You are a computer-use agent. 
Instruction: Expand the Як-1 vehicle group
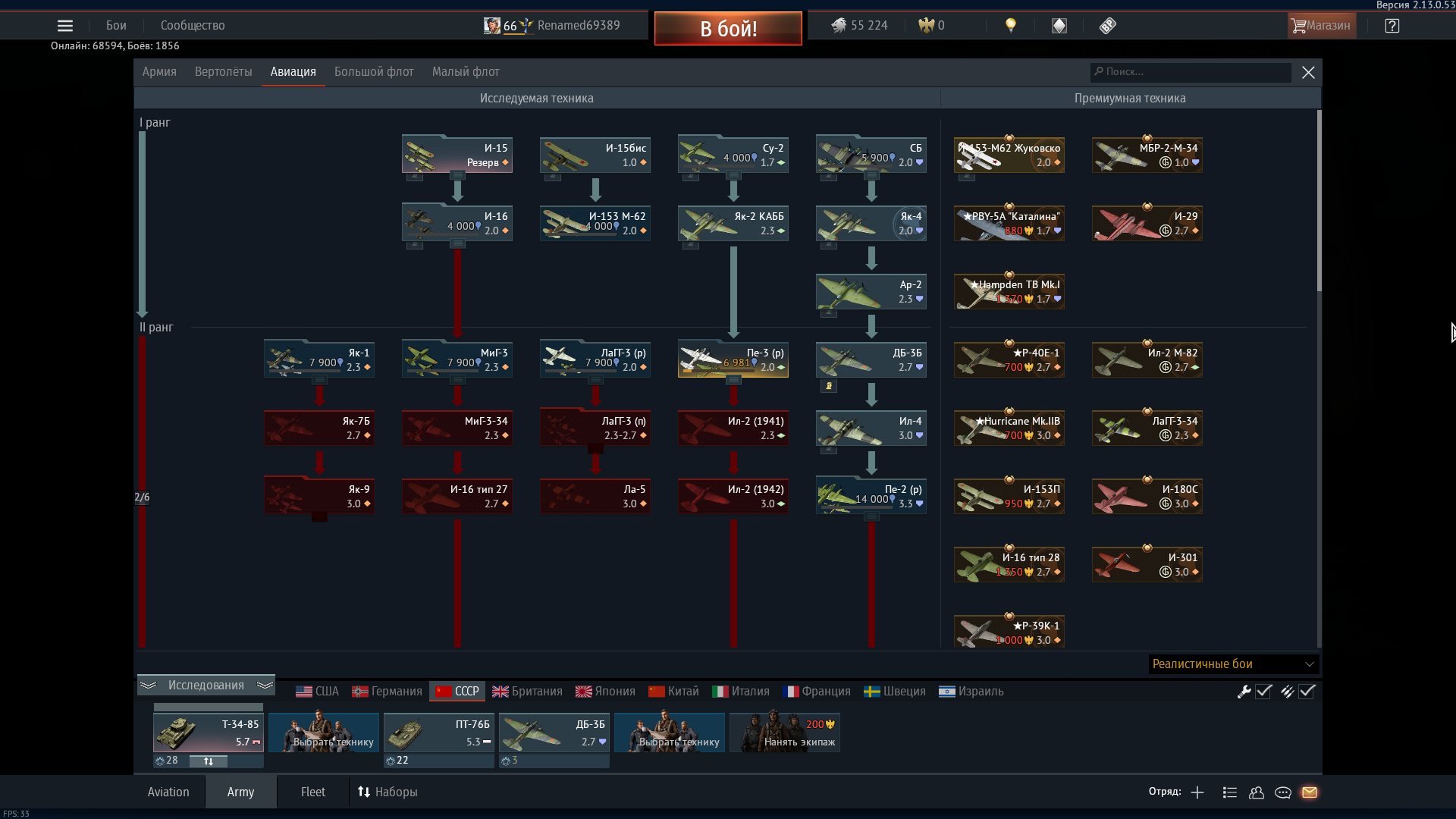319,381
